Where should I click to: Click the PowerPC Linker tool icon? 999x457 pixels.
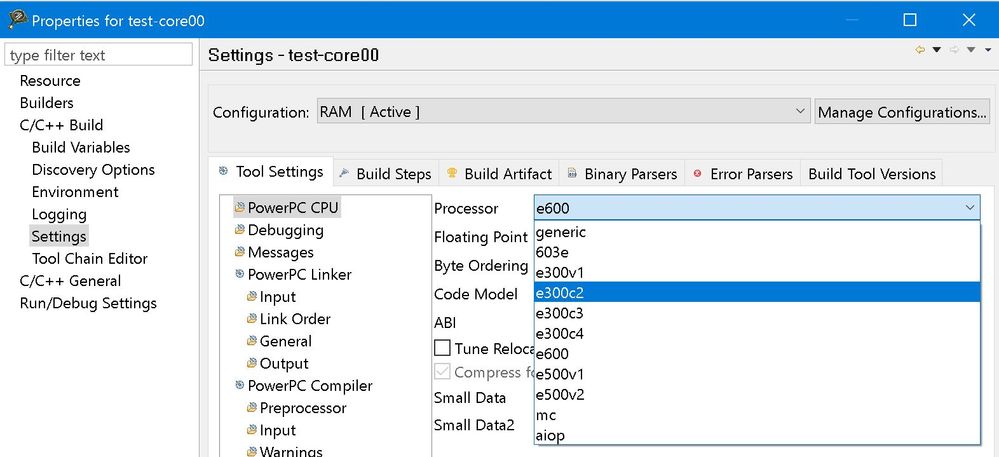pos(240,274)
